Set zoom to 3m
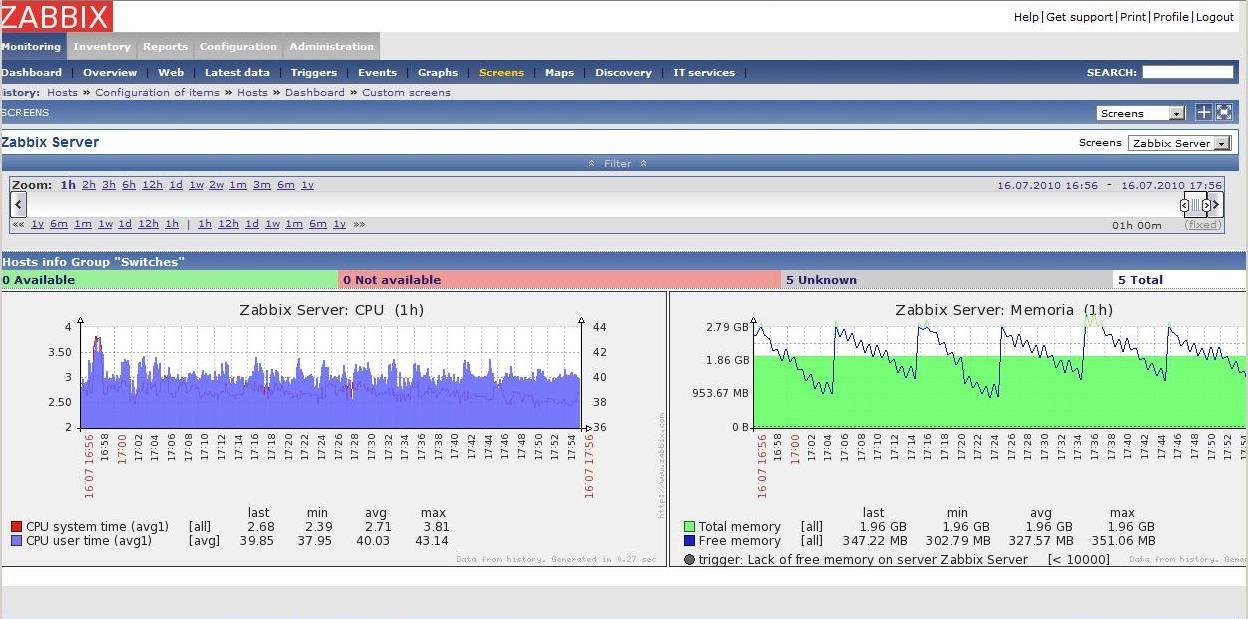1248x619 pixels. coord(262,185)
